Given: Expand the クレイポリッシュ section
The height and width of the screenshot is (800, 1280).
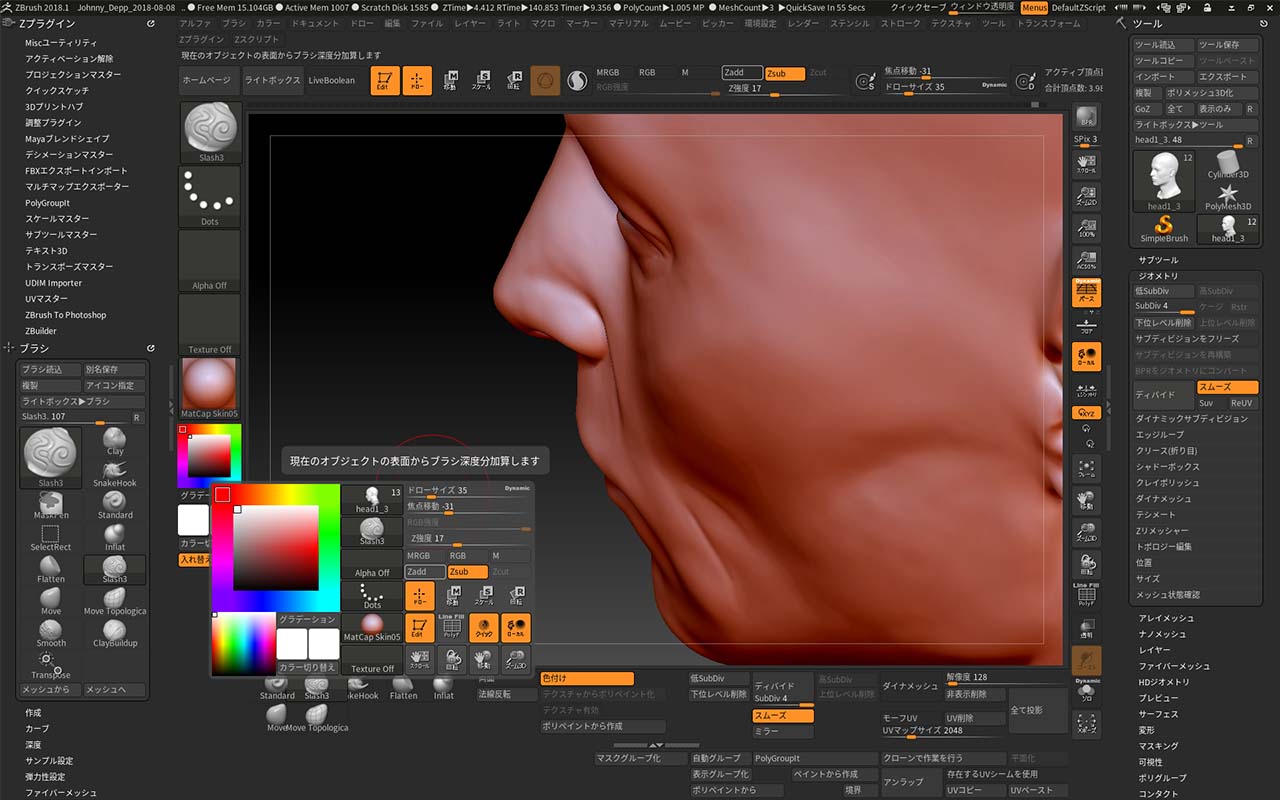Looking at the screenshot, I should click(x=1167, y=483).
